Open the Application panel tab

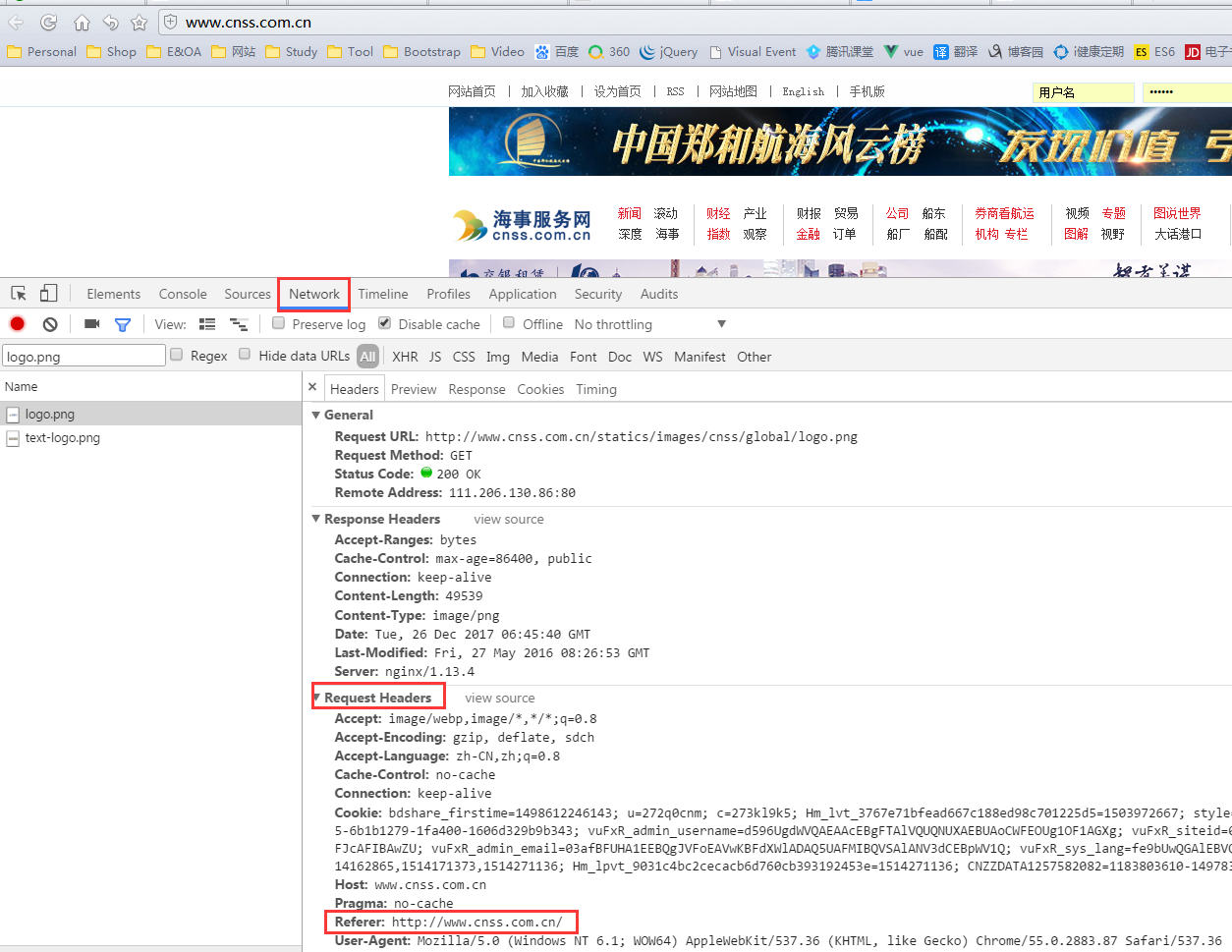523,294
